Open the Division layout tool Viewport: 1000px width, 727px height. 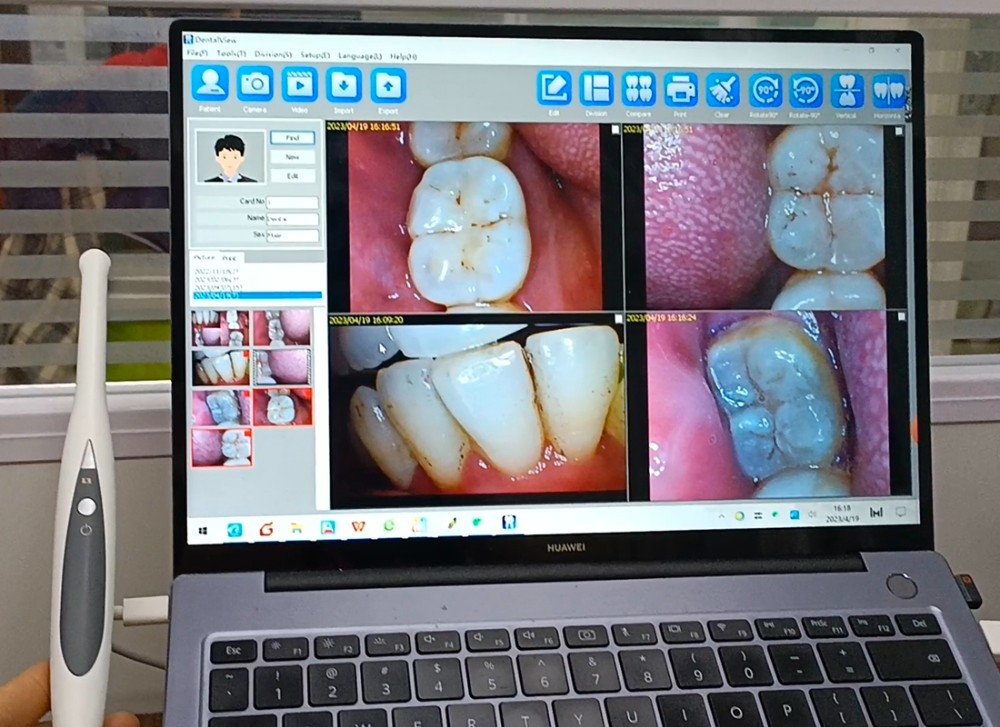(597, 89)
